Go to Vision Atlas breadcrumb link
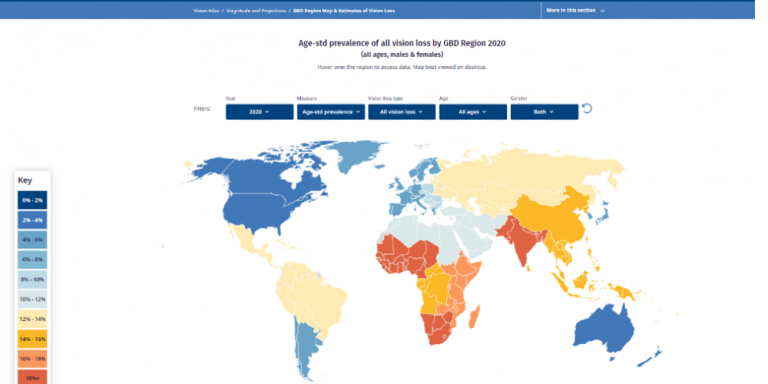Image resolution: width=768 pixels, height=384 pixels. coord(206,10)
